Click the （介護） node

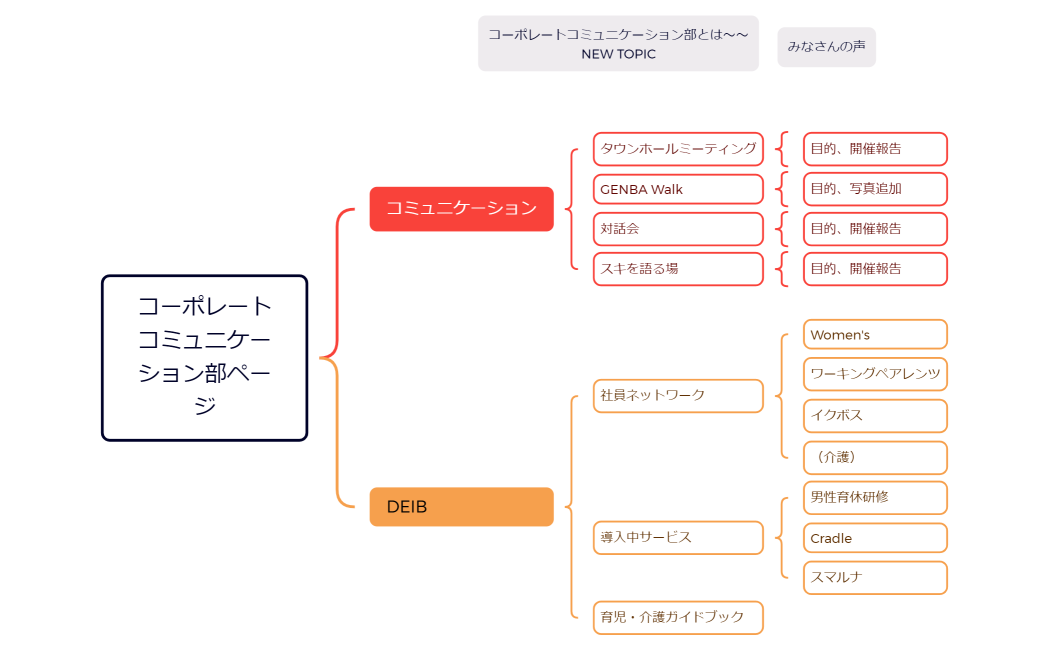tap(875, 457)
